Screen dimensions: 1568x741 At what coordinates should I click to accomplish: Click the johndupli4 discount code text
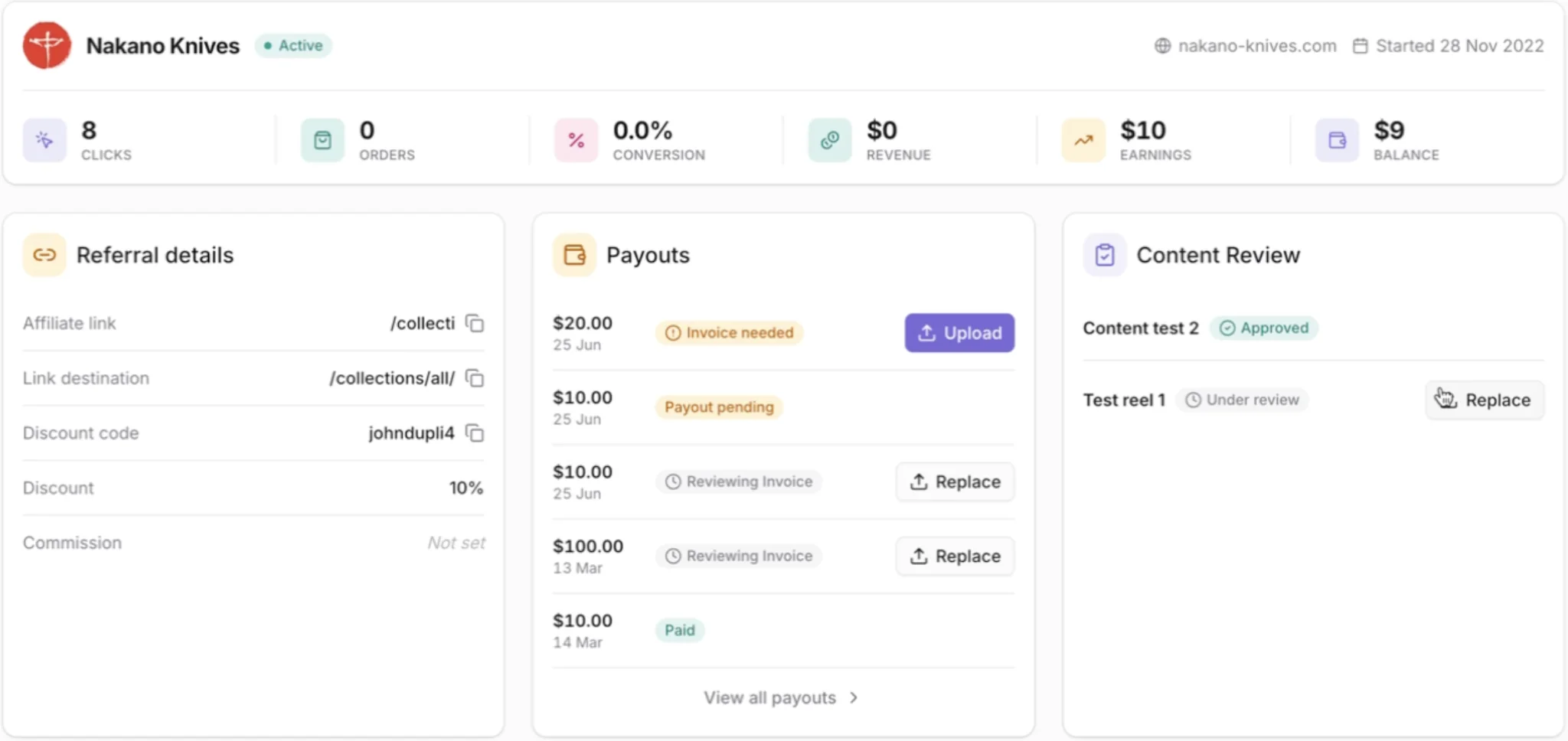coord(411,433)
